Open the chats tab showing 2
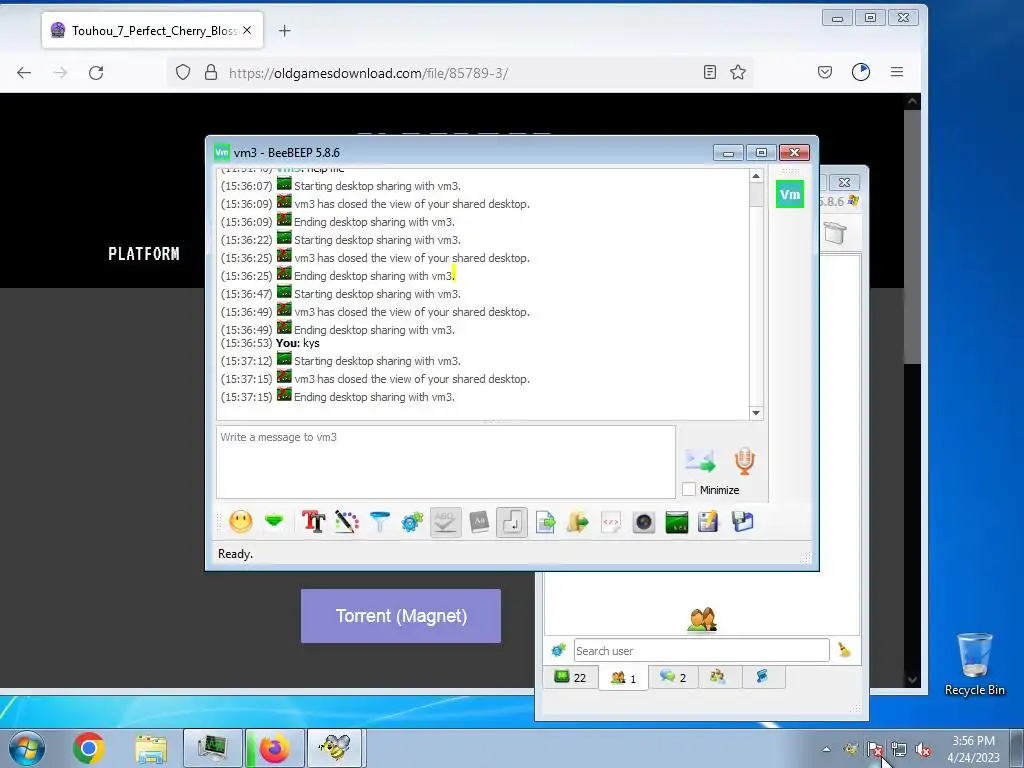The height and width of the screenshot is (768, 1024). coord(673,677)
